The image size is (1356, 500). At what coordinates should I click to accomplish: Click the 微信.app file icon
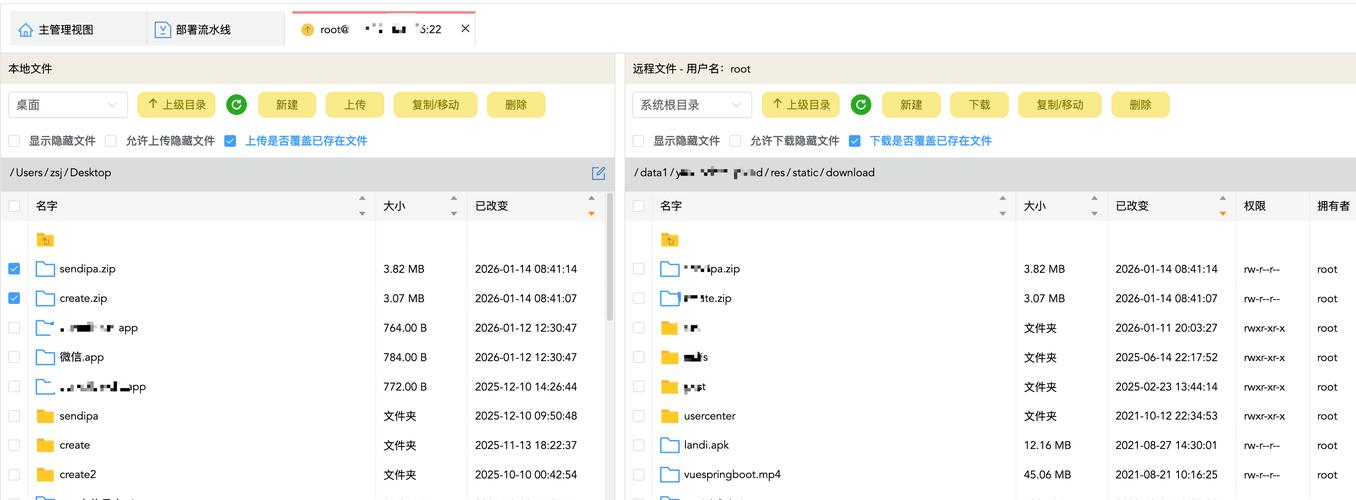45,357
